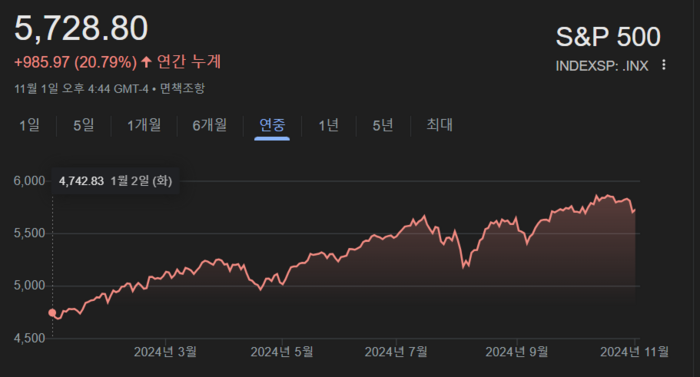700x377 pixels.
Task: Click the 11월 1일 오후 4:44 GMT-4 timestamp
Action: (81, 88)
